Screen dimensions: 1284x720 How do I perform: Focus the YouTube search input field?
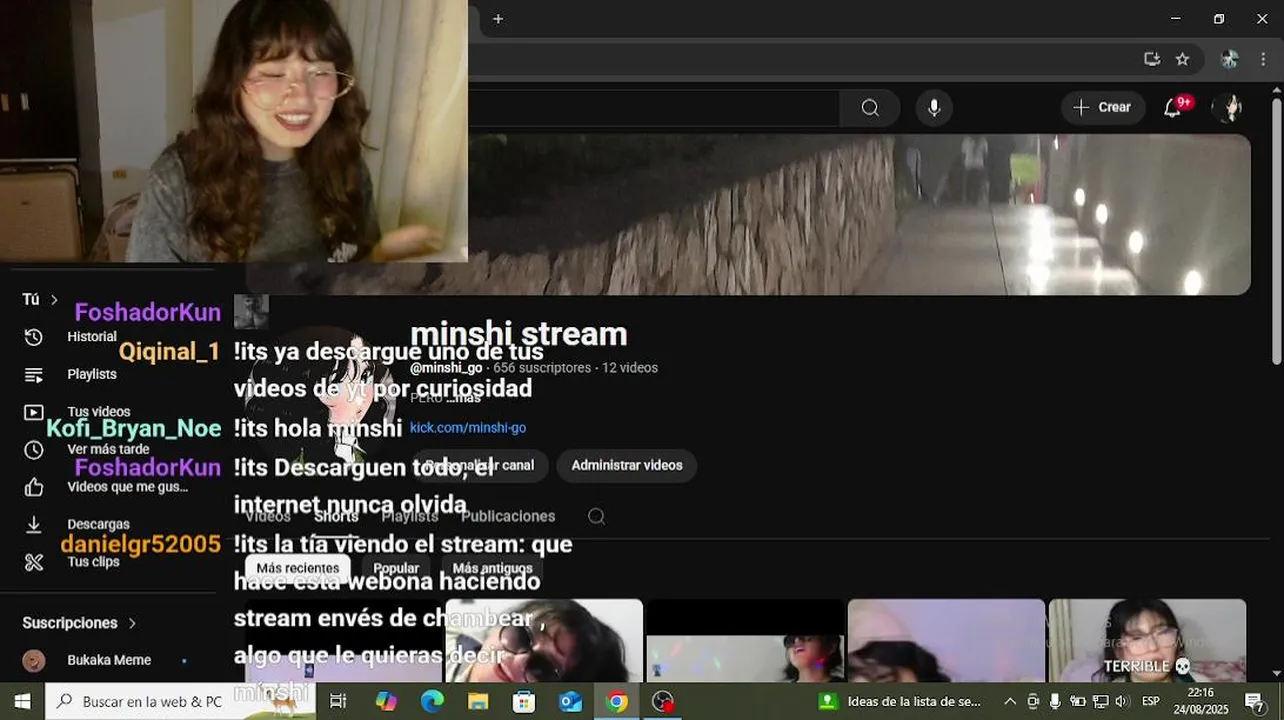(654, 108)
